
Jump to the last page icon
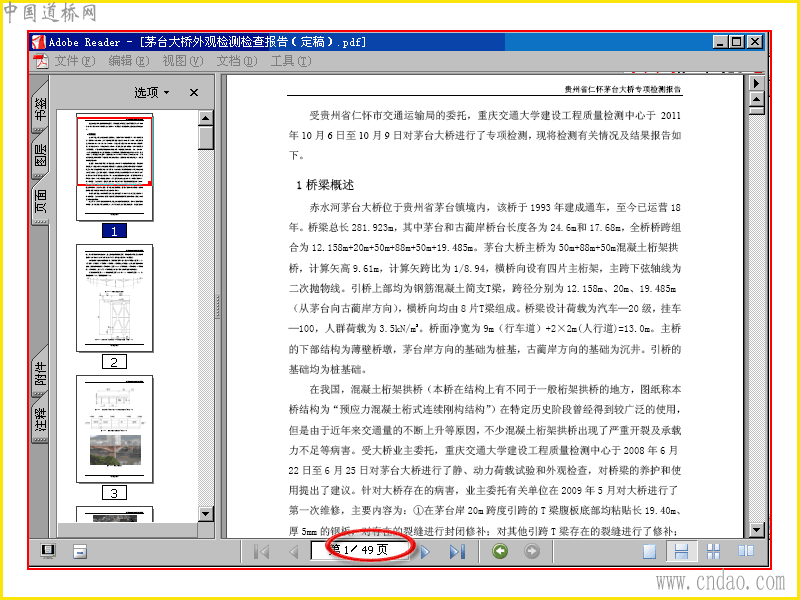[x=457, y=552]
